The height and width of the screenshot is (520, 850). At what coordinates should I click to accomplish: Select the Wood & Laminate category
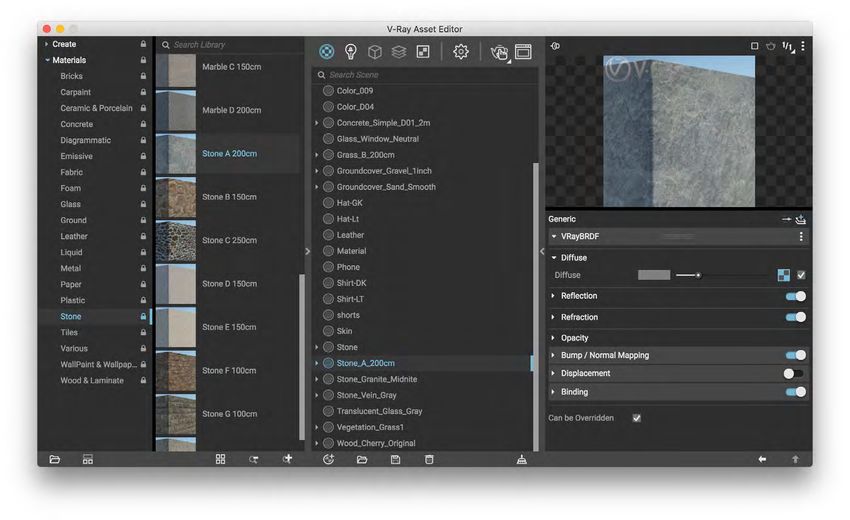92,381
